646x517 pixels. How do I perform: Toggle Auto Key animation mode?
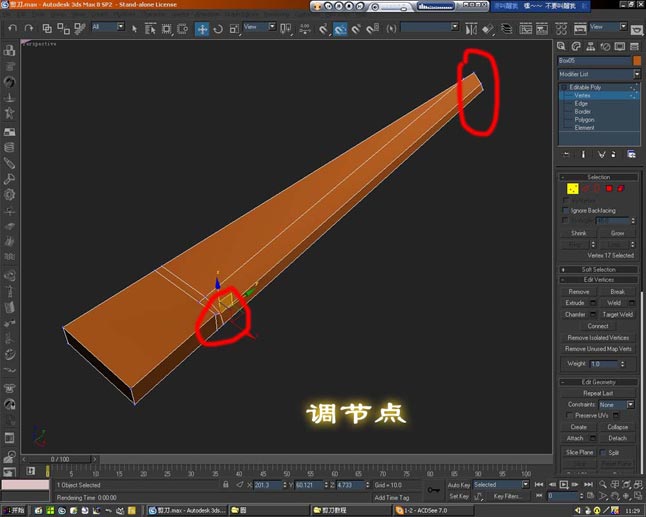click(459, 485)
